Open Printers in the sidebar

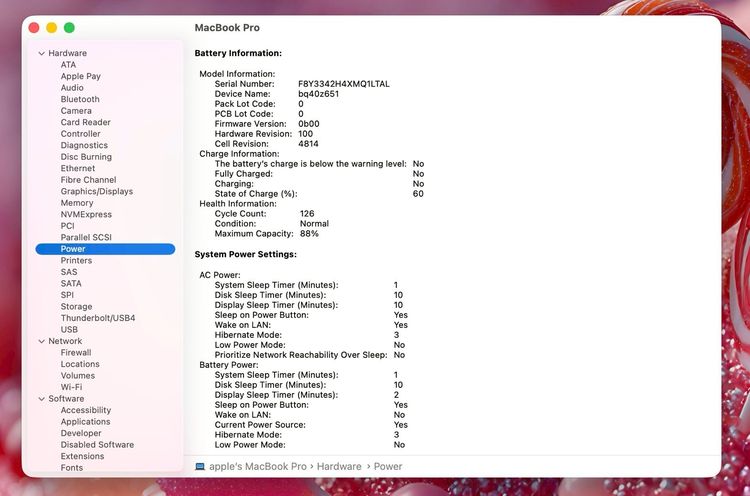pos(76,260)
